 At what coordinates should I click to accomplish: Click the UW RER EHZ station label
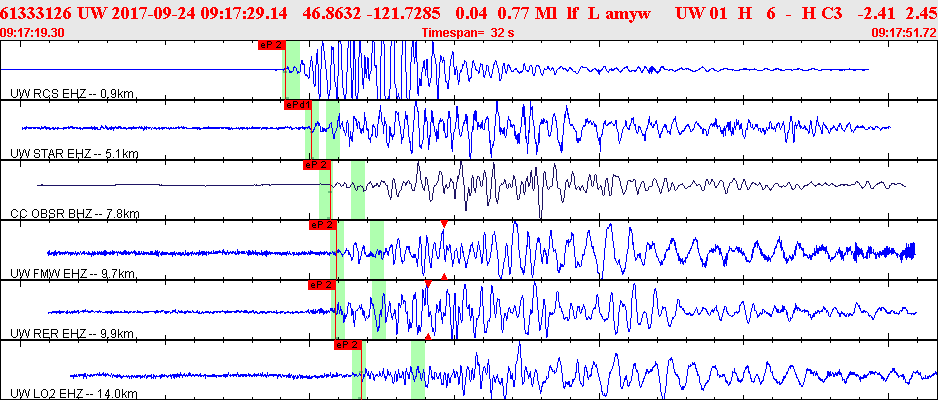click(72, 334)
